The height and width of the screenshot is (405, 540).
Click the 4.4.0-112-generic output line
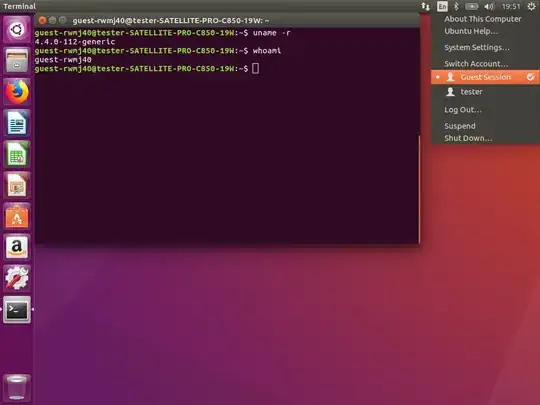[75, 42]
